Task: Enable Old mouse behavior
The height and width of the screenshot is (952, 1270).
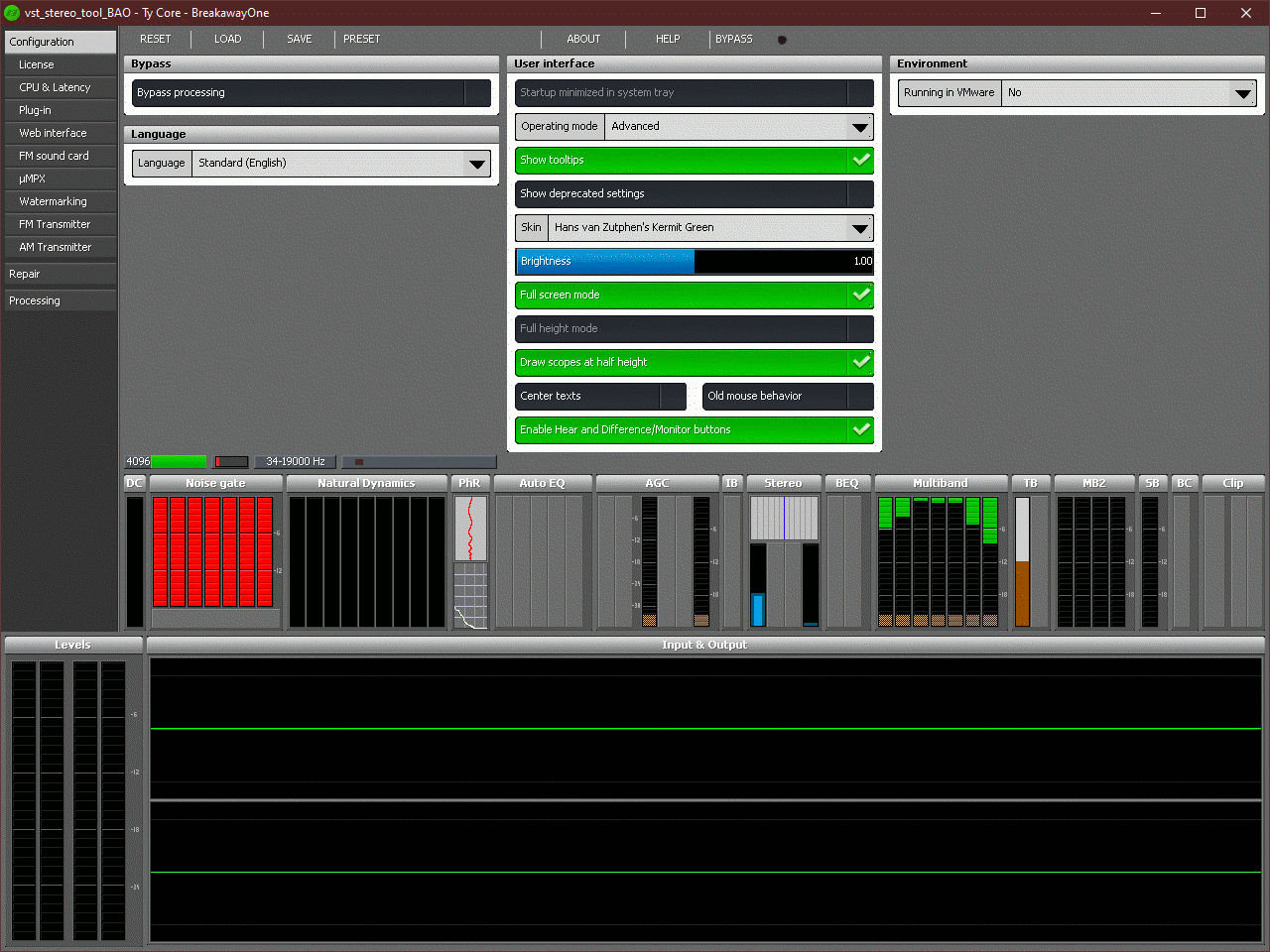Action: click(788, 397)
